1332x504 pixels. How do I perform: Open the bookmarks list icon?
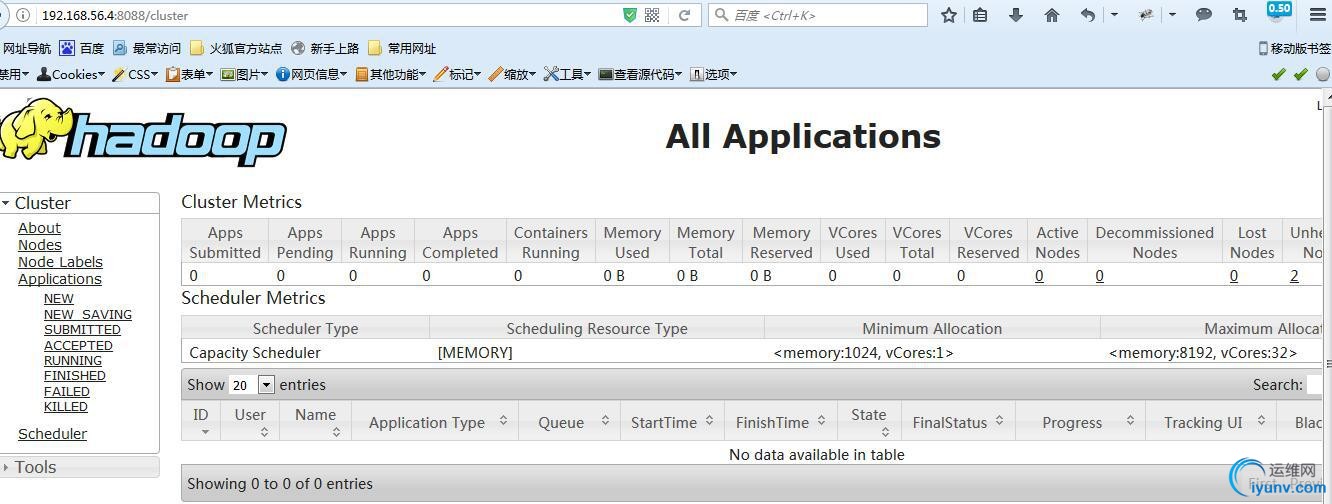(x=980, y=15)
